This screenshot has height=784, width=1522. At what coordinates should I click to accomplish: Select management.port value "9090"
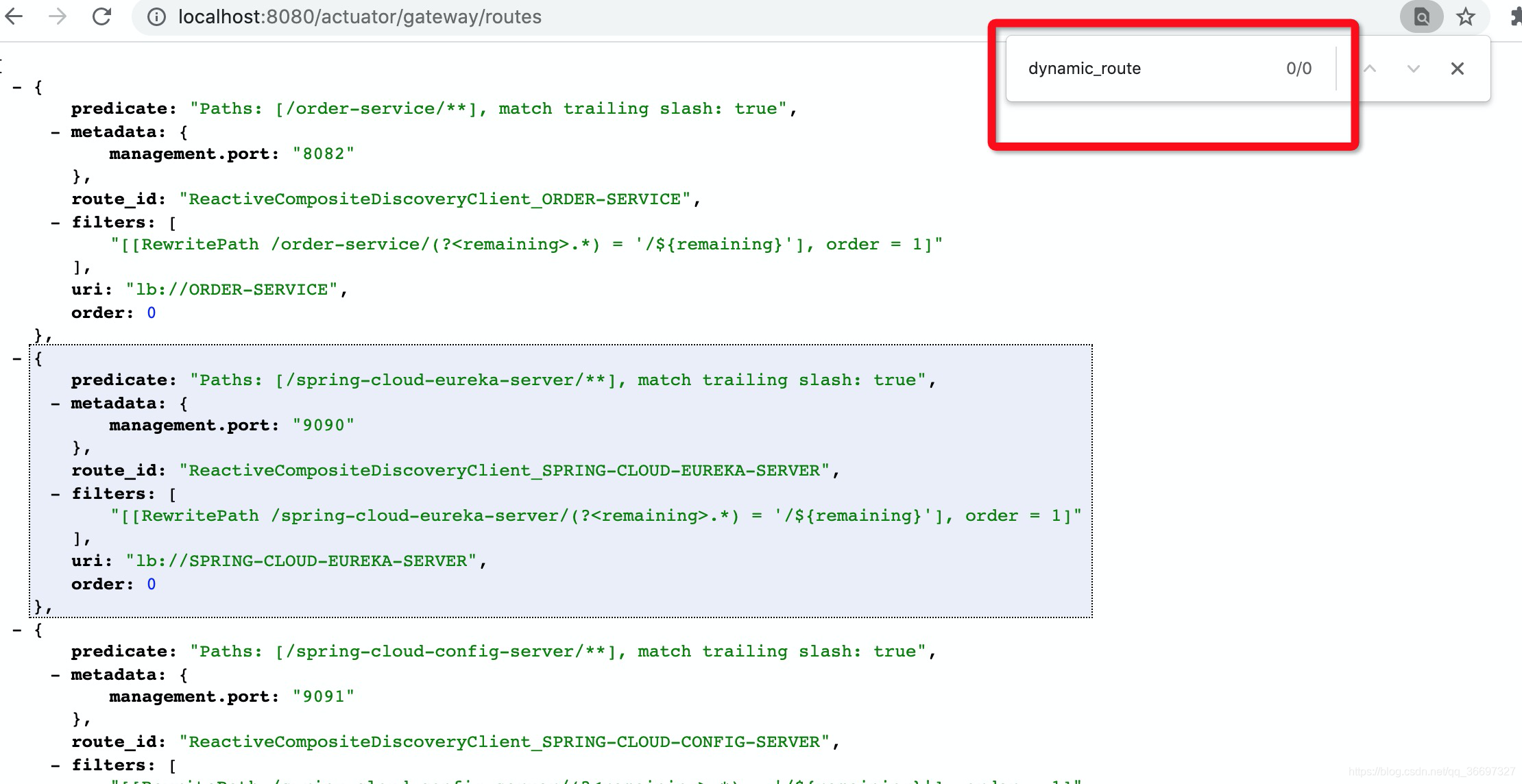coord(324,426)
